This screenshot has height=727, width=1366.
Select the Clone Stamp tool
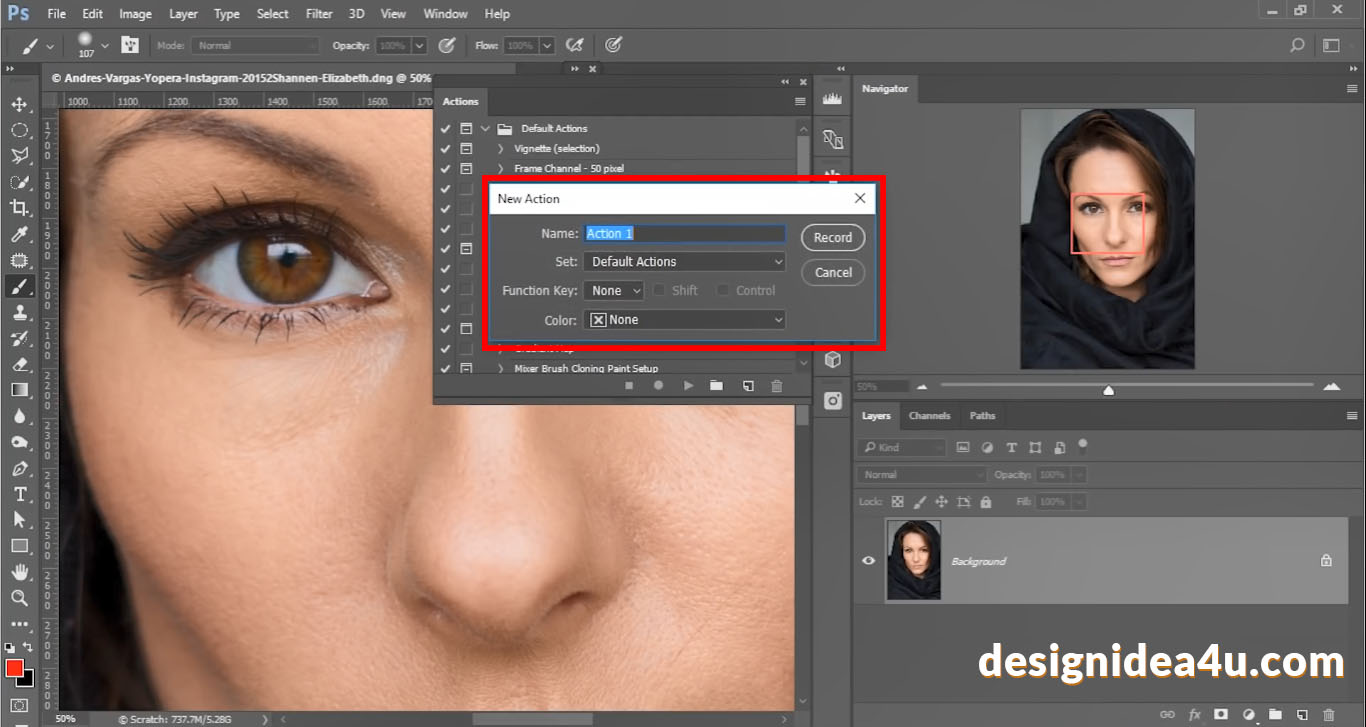tap(19, 313)
